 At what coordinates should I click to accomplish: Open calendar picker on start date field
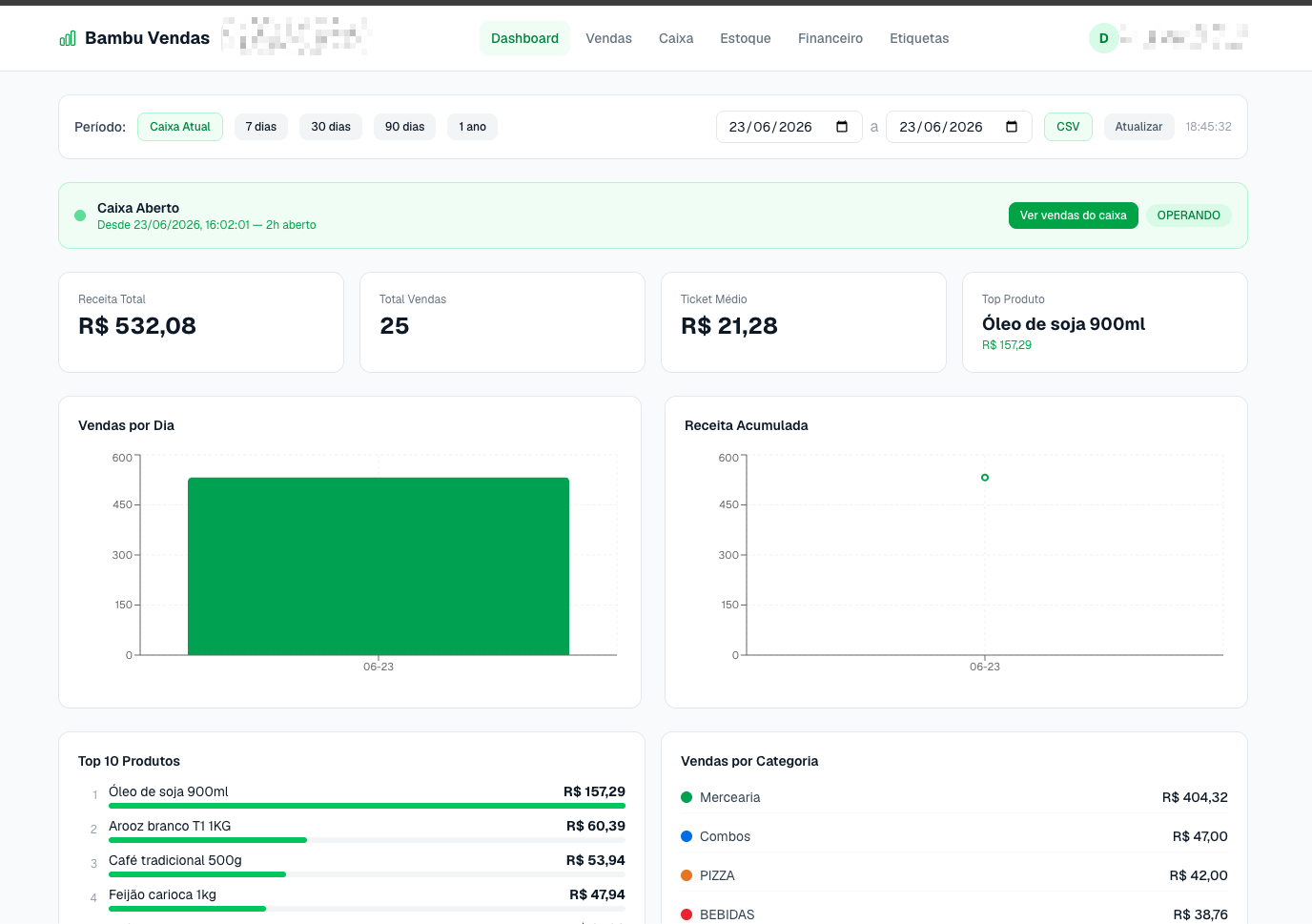click(x=842, y=127)
